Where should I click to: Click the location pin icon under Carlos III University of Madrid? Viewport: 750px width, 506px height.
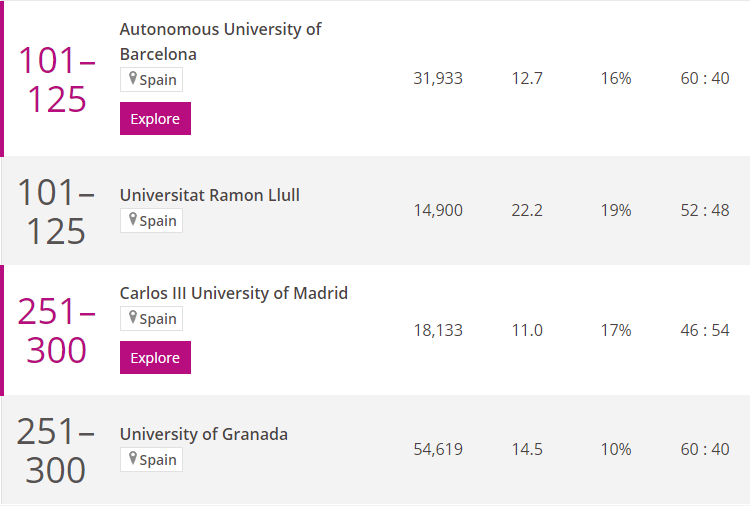coord(133,318)
